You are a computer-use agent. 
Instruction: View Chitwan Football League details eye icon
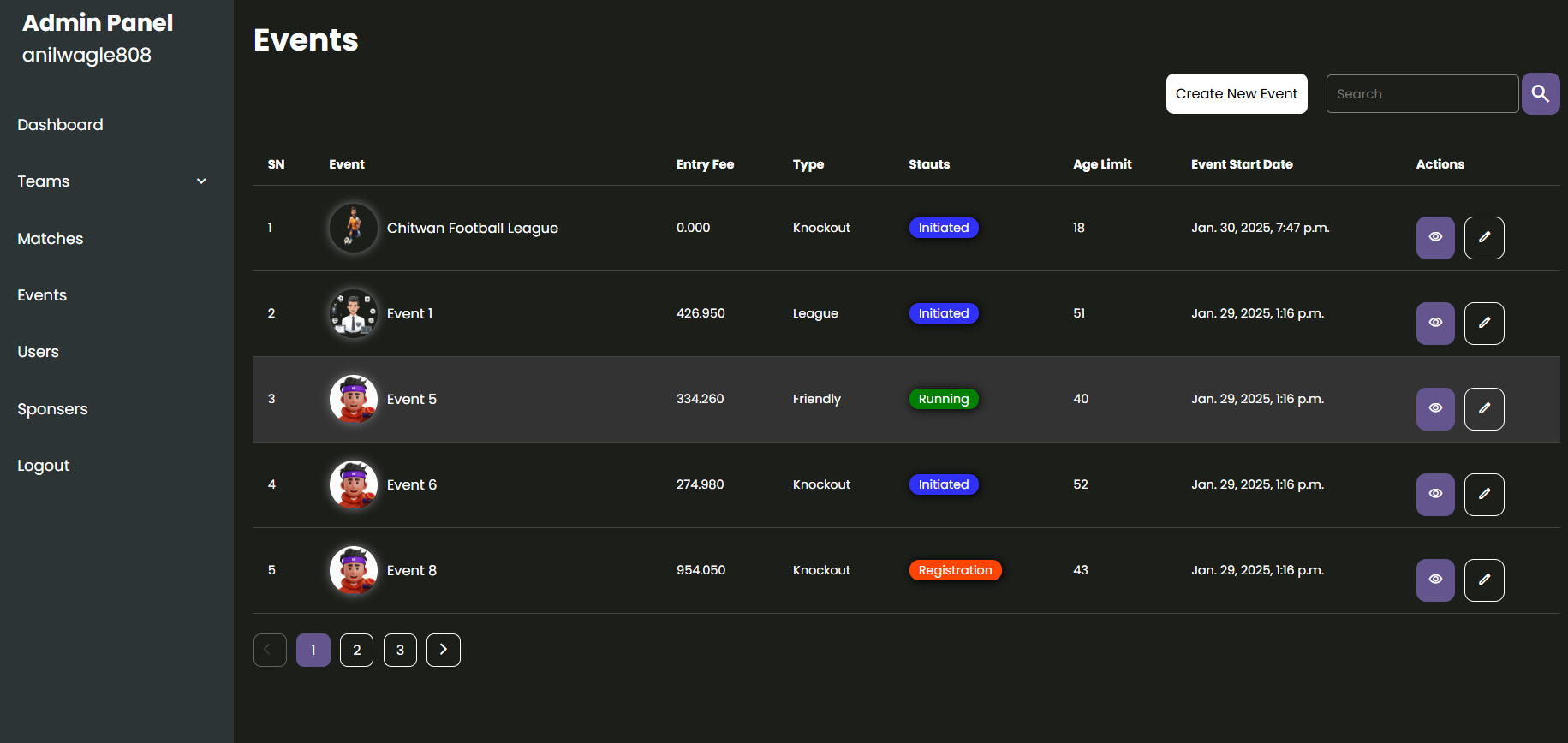click(1435, 238)
